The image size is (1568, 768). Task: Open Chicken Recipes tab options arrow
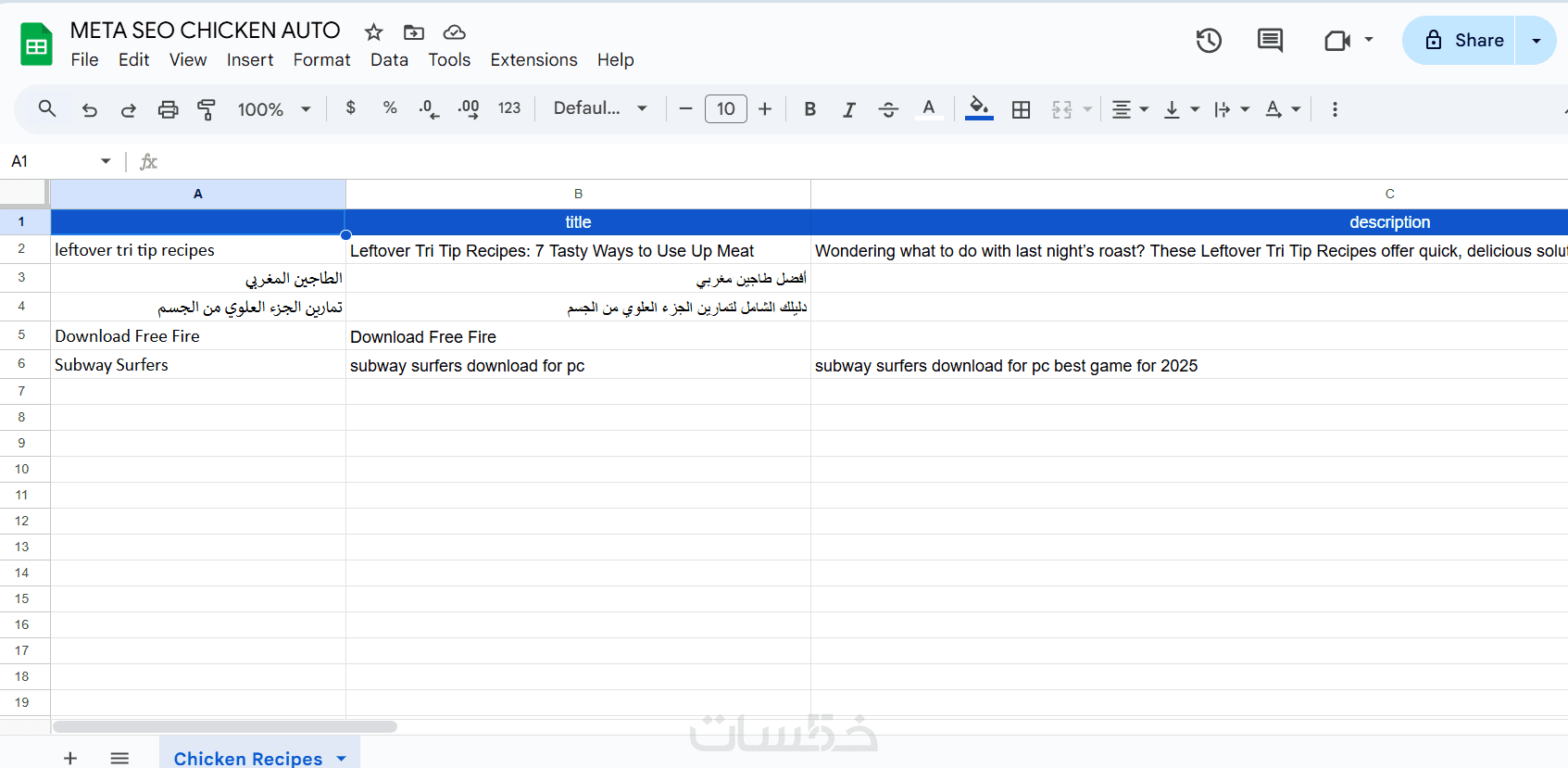click(342, 759)
